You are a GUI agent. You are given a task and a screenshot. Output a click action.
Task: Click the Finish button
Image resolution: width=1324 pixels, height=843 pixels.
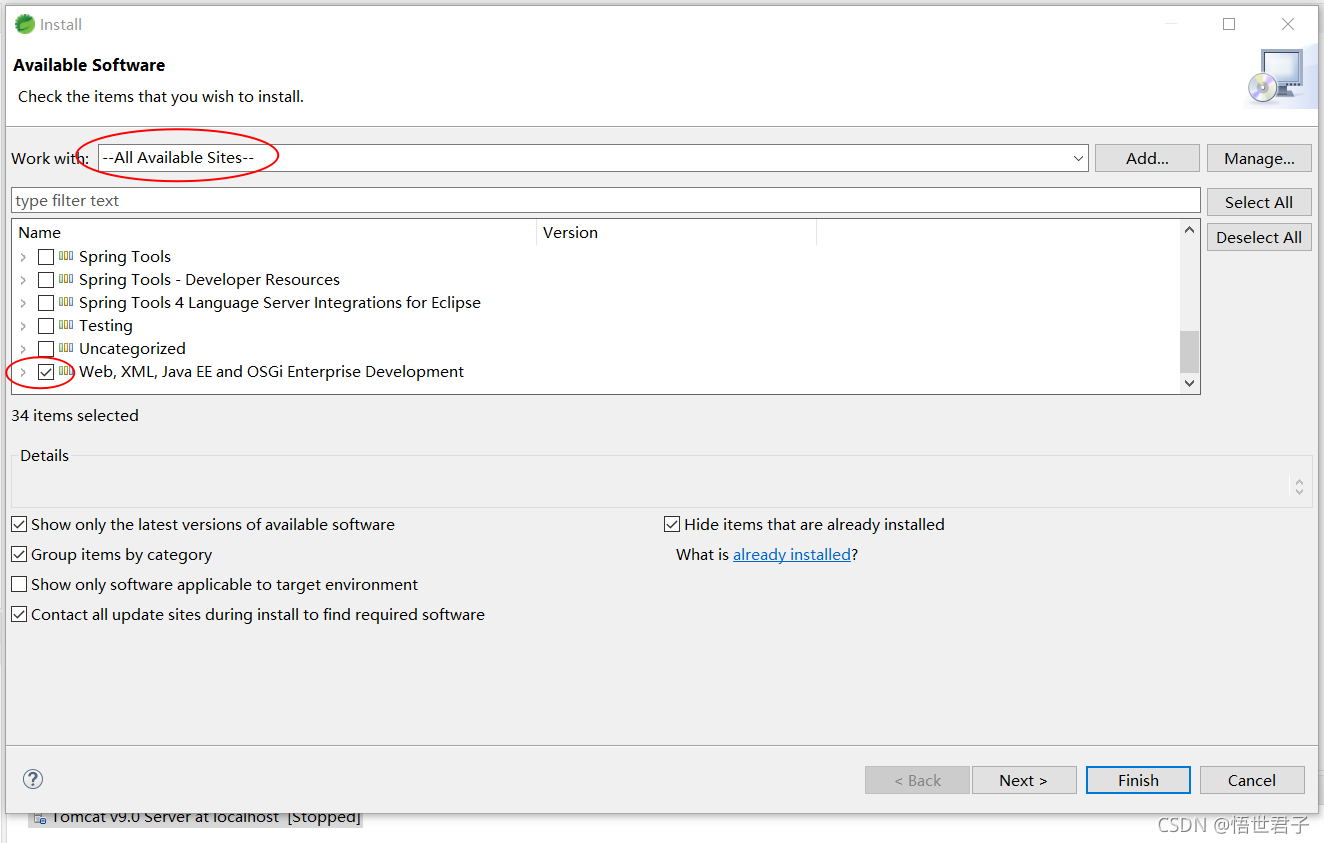[1138, 780]
